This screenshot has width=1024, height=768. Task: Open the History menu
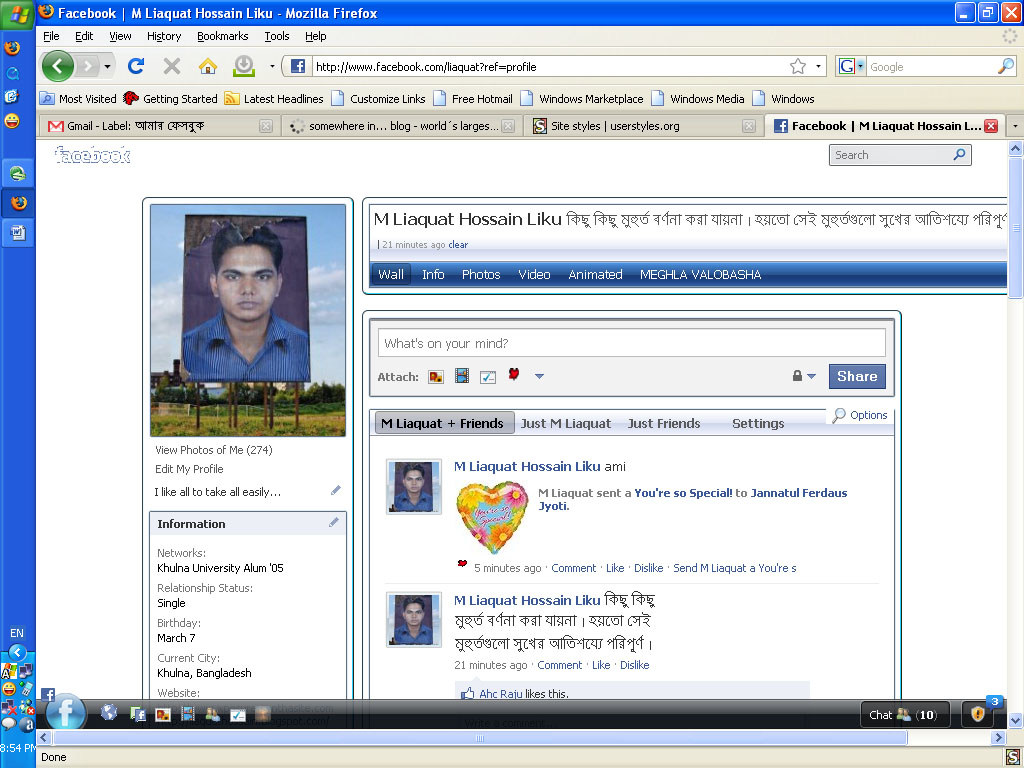point(164,36)
